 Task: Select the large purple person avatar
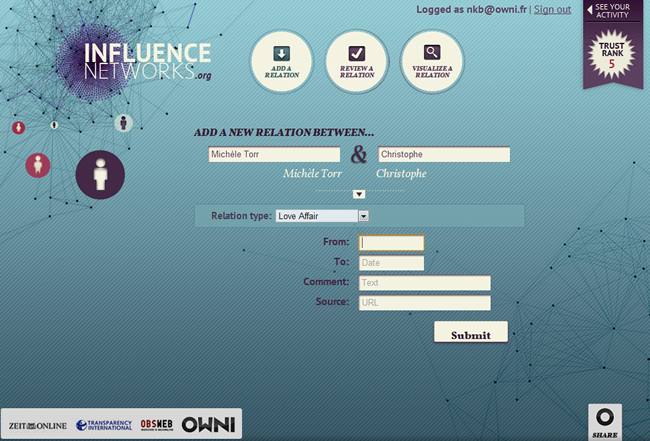pos(100,175)
